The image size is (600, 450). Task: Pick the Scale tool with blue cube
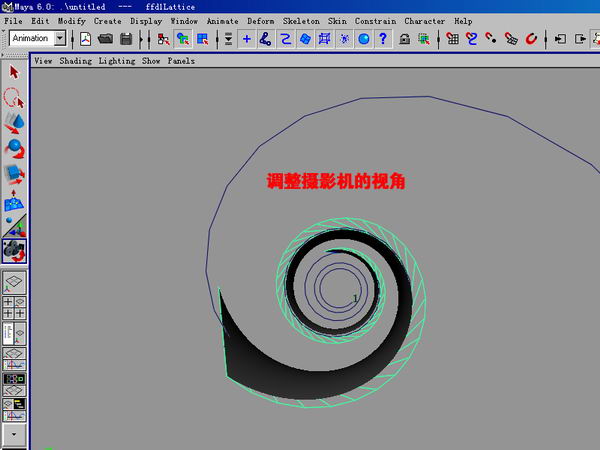[15, 174]
